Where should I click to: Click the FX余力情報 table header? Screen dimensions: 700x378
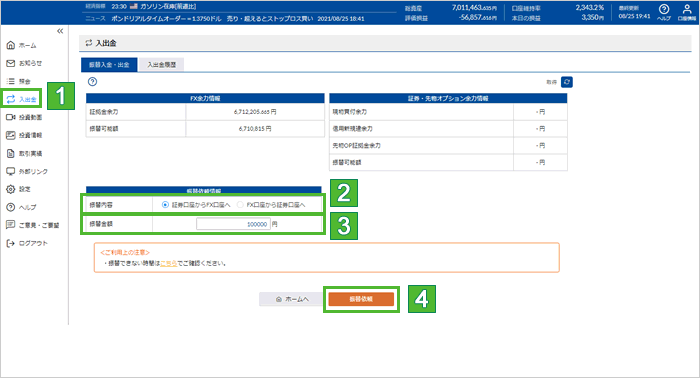[205, 98]
